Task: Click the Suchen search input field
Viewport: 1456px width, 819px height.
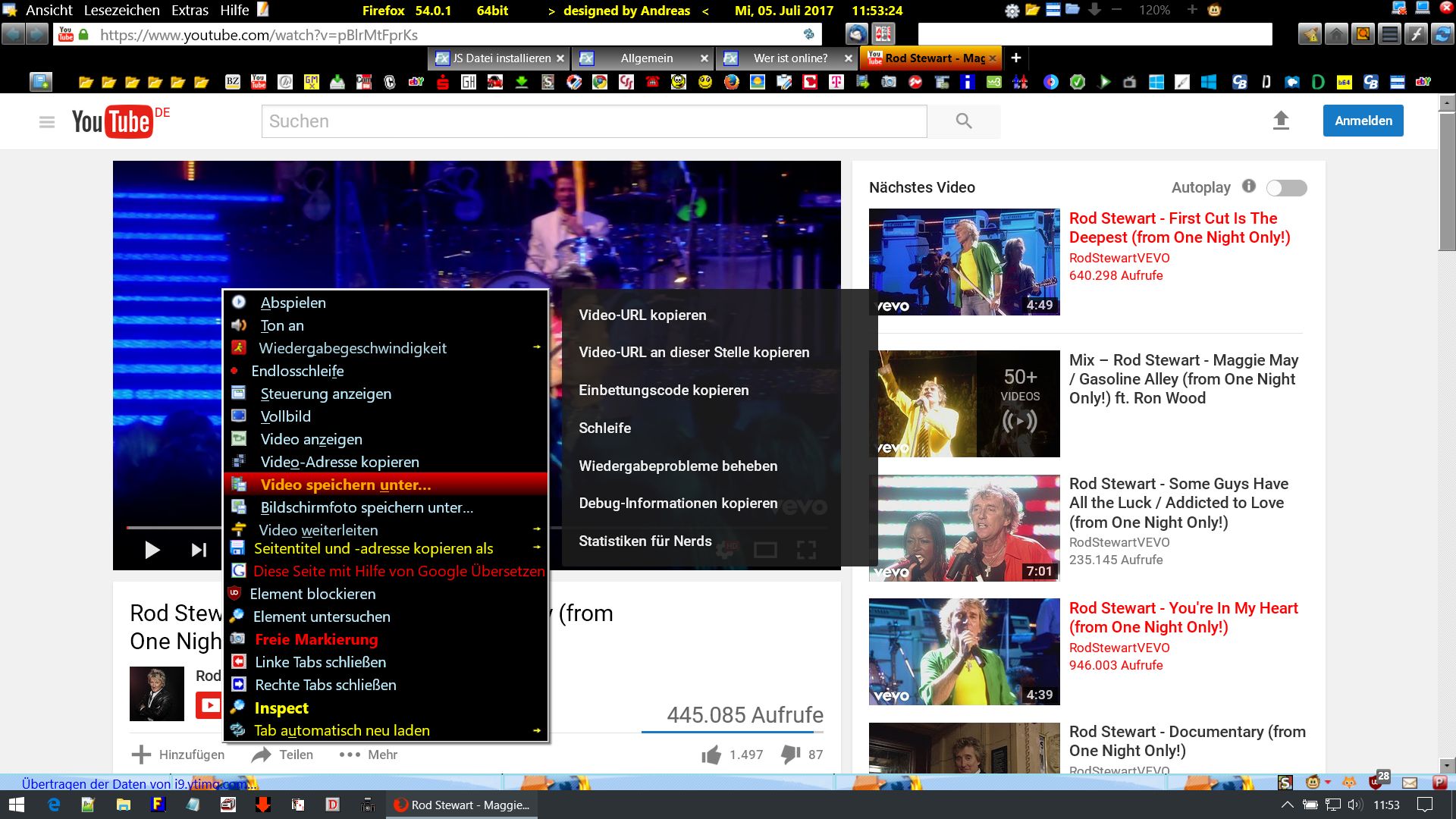Action: [593, 121]
